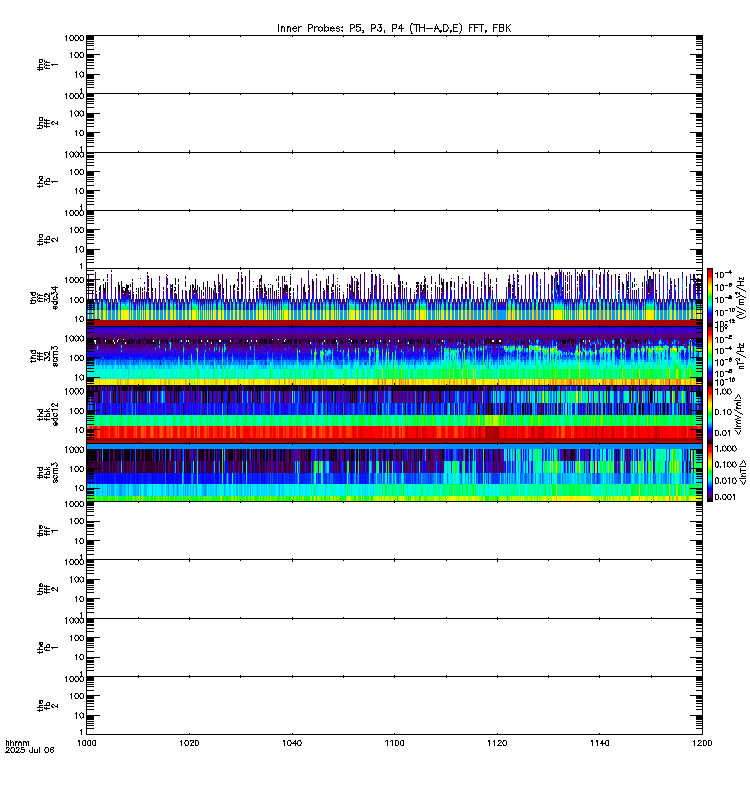This screenshot has height=800, width=750.
Task: Click the '0.001' tick on the <|nT|> color bar
Action: pos(726,497)
